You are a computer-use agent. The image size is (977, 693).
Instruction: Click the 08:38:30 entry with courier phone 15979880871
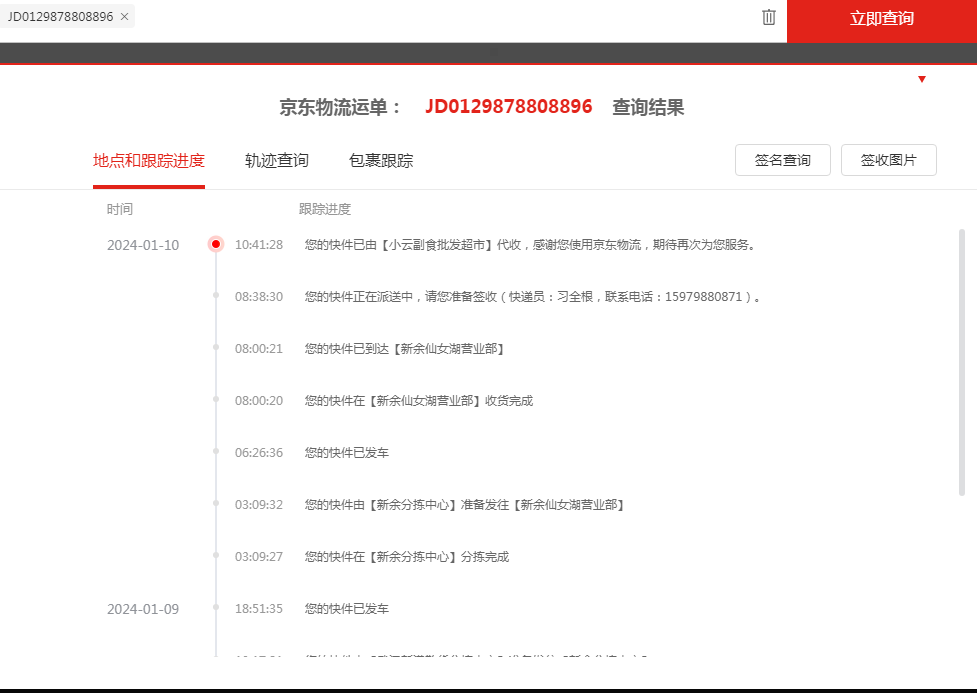coord(533,297)
